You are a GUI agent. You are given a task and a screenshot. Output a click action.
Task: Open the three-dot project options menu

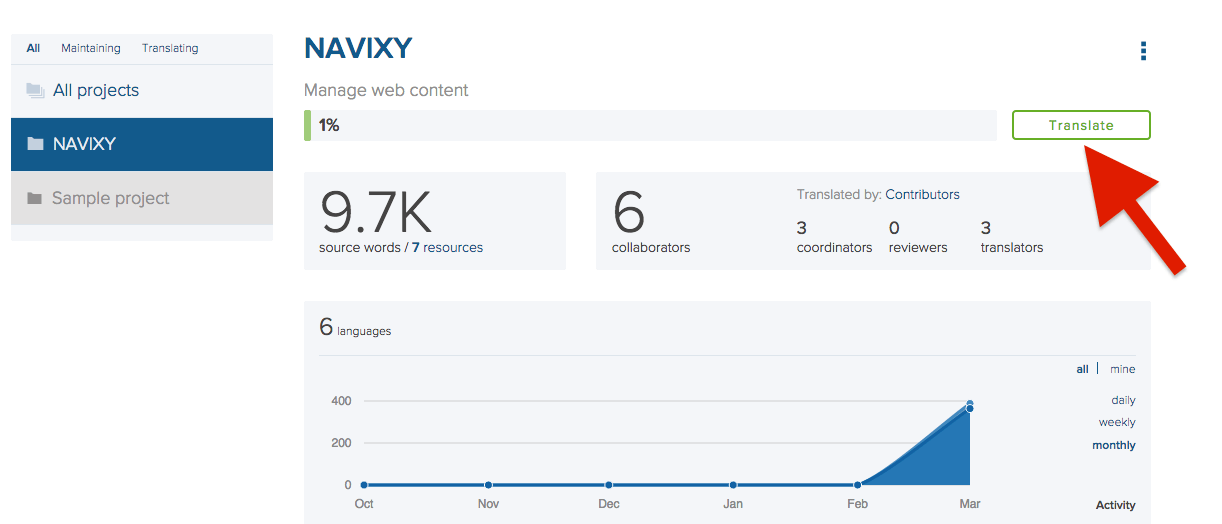[1143, 51]
